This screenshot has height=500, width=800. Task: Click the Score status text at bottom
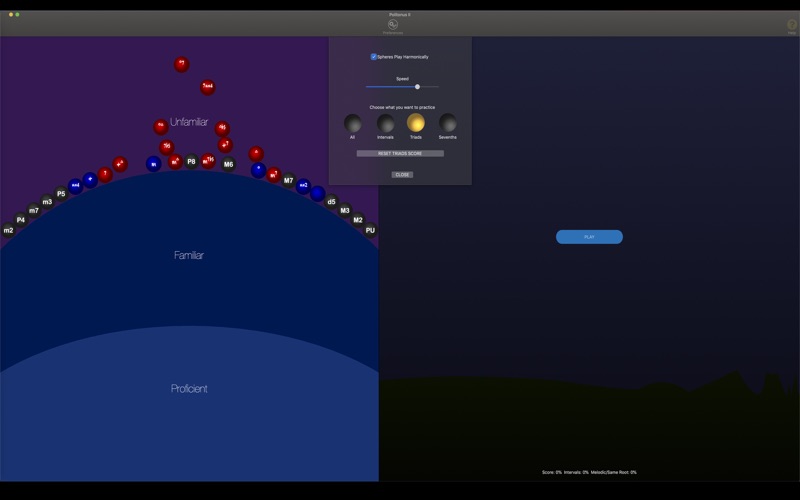click(589, 472)
